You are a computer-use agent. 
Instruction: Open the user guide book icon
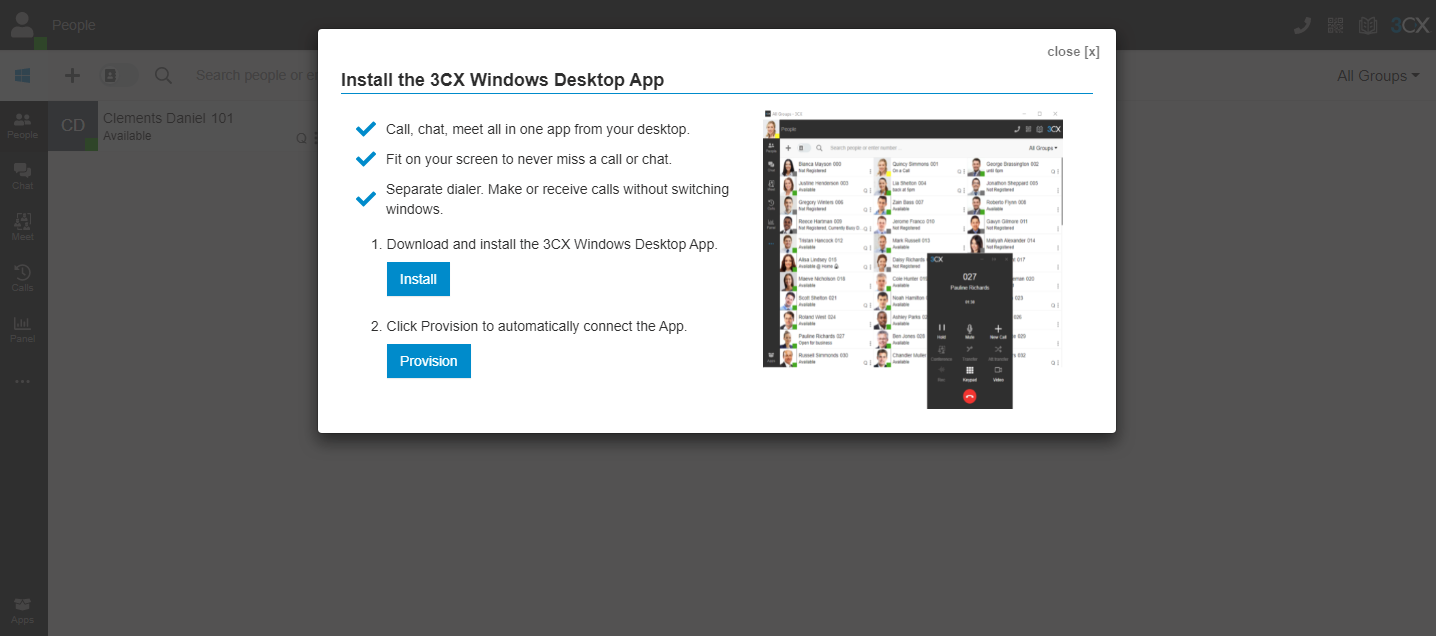point(1367,26)
